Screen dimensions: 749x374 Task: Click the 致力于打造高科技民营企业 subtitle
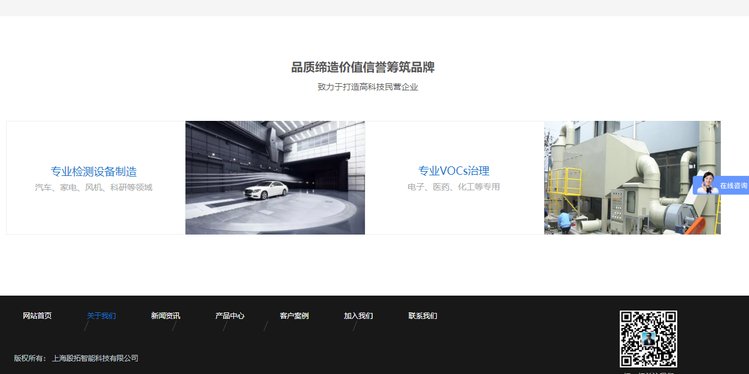coord(368,87)
